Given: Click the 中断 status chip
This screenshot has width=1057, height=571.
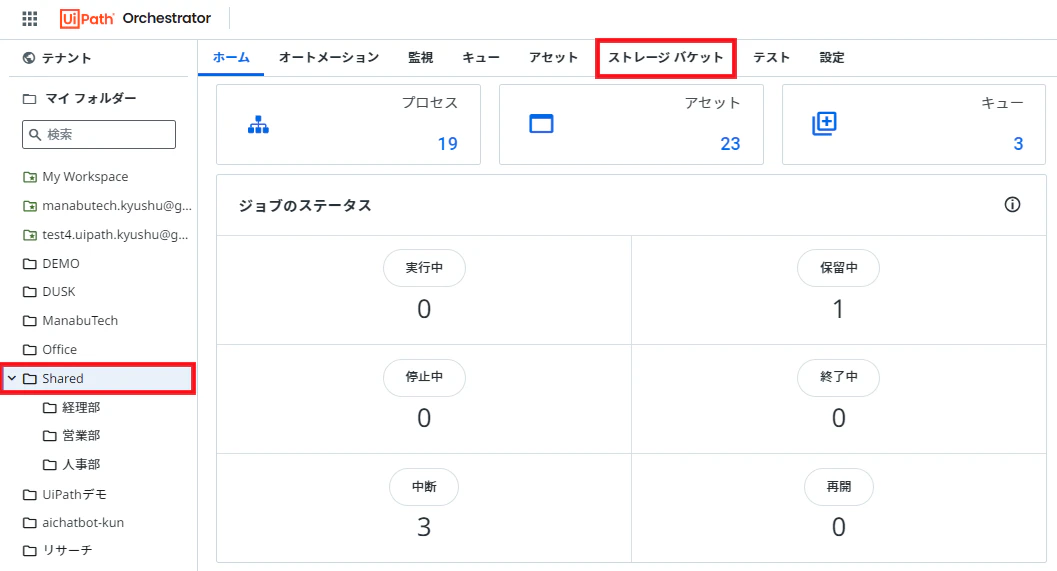Looking at the screenshot, I should coord(424,487).
